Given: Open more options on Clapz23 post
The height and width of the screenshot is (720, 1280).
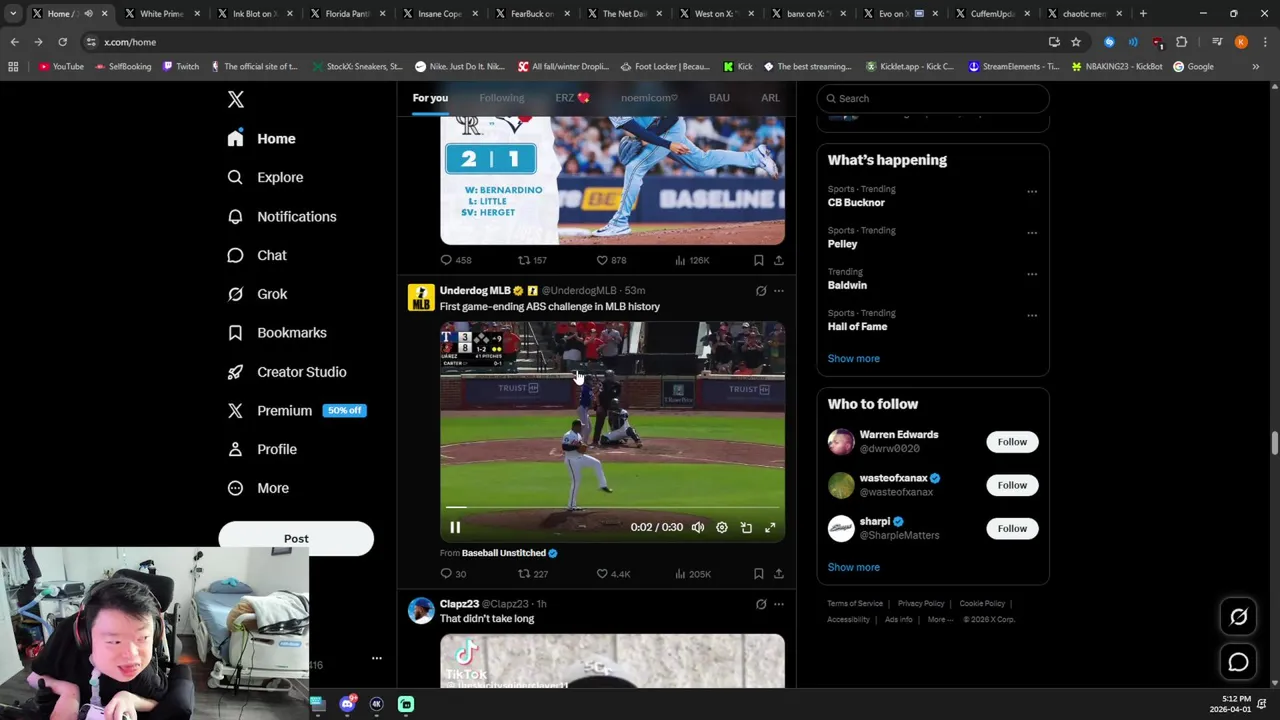Looking at the screenshot, I should (779, 604).
